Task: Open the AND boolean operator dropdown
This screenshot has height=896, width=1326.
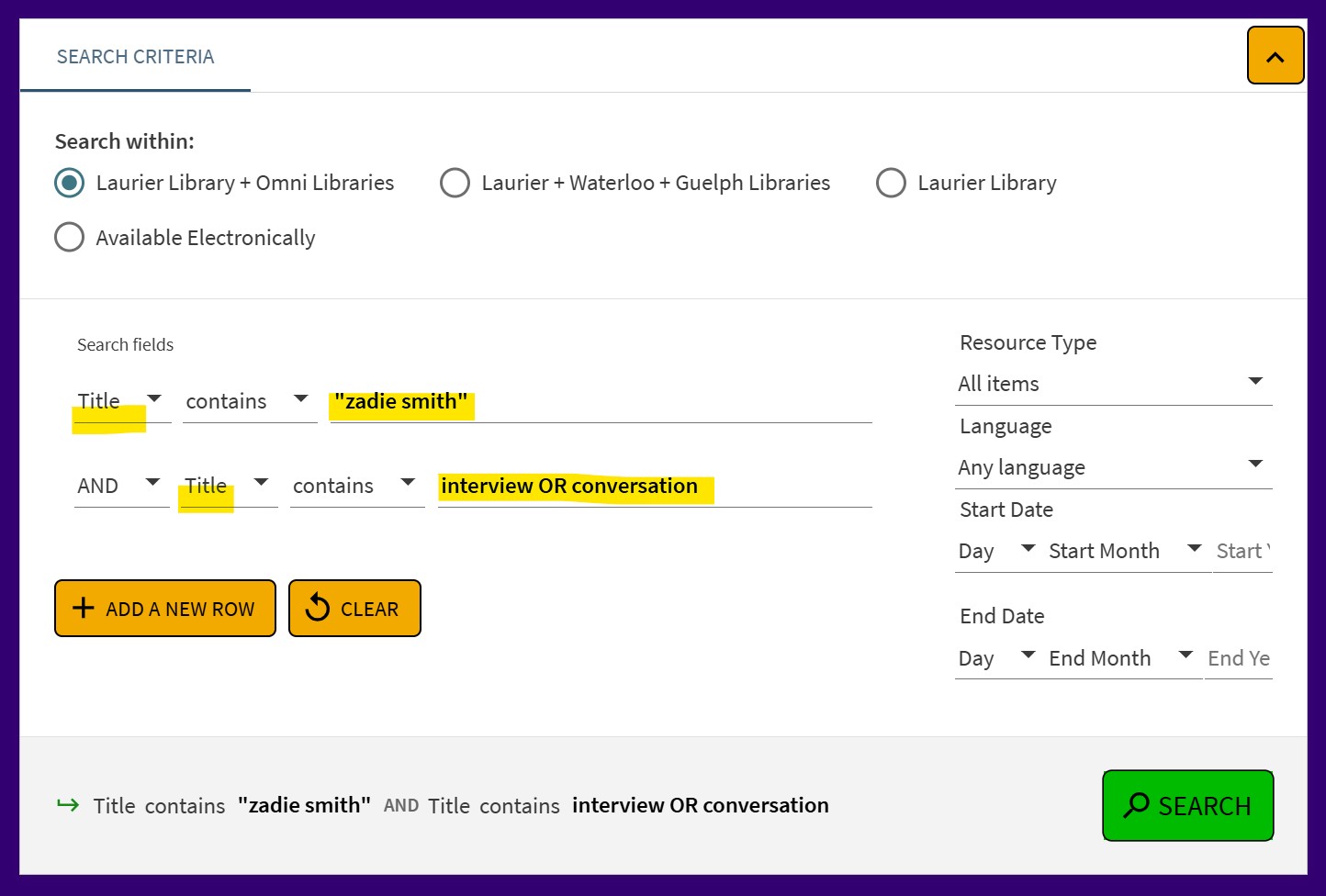Action: [120, 486]
